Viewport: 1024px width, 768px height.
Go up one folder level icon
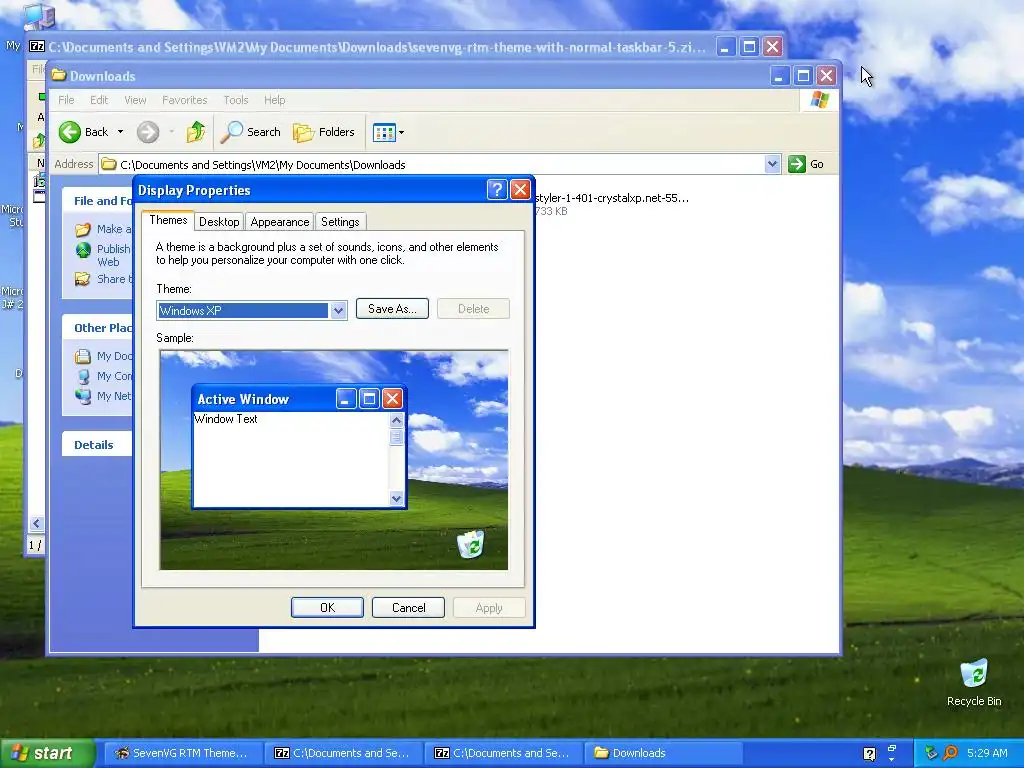(195, 132)
